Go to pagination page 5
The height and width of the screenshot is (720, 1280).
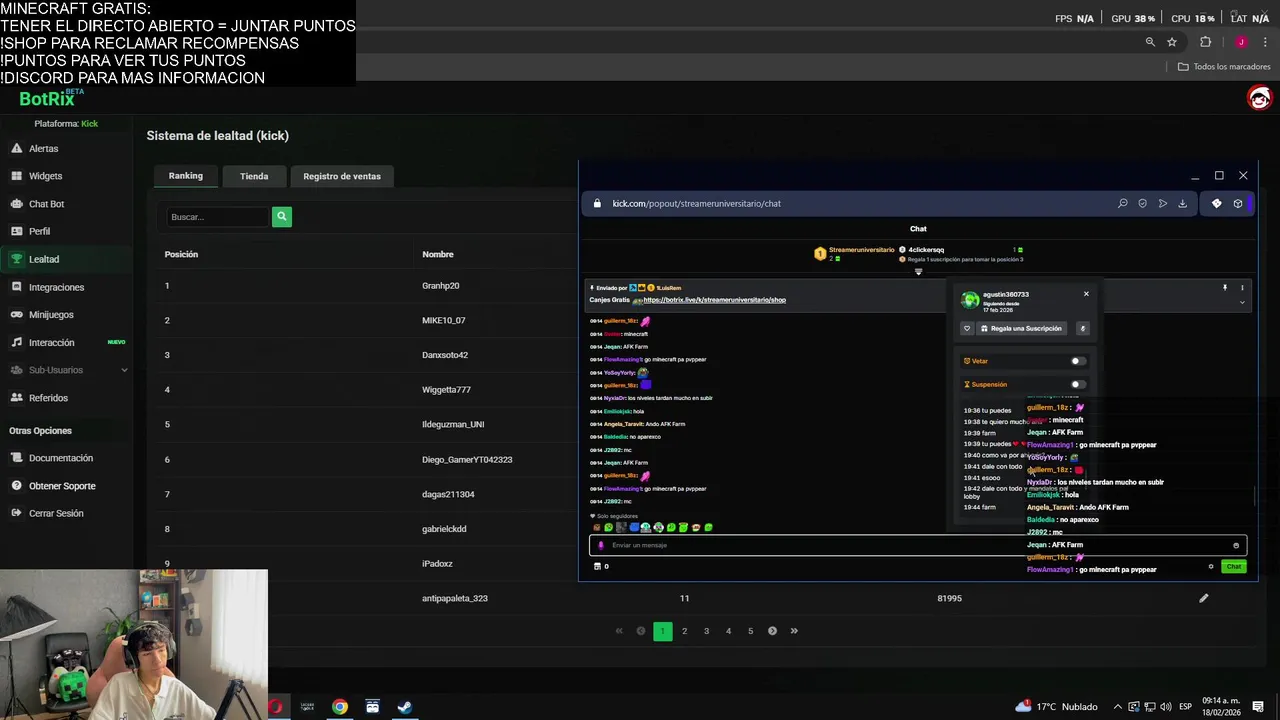pos(750,631)
